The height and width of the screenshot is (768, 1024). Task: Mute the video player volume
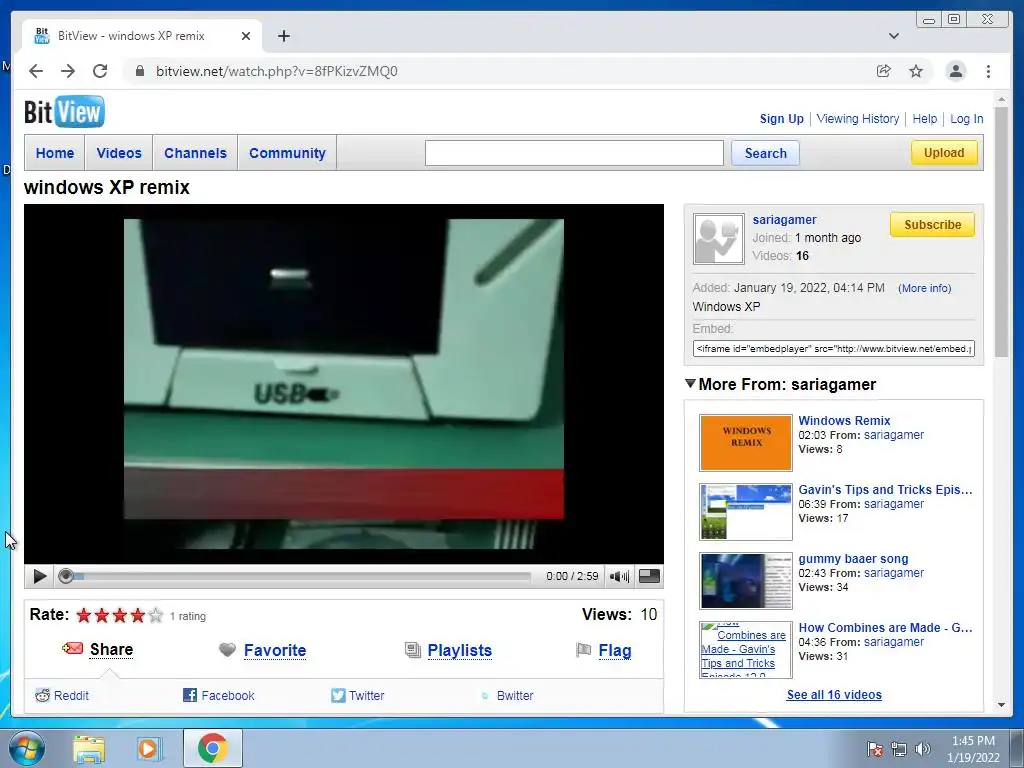point(619,576)
